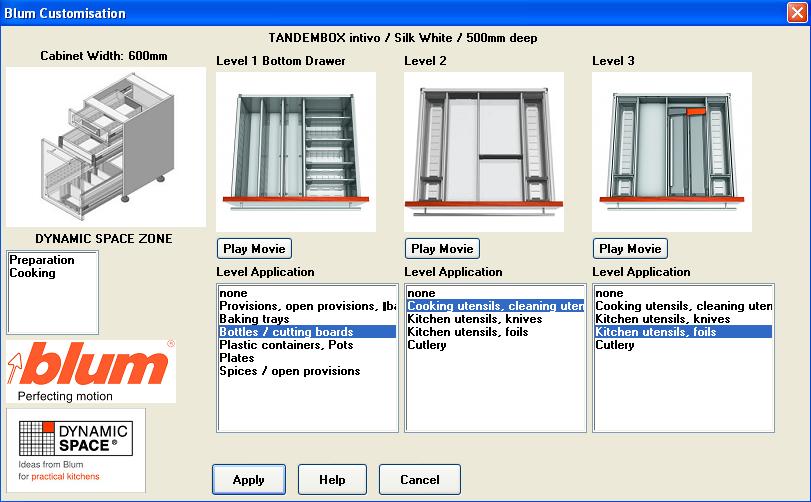Select 'Plastic containers, Pots' for Level 1

(307, 345)
